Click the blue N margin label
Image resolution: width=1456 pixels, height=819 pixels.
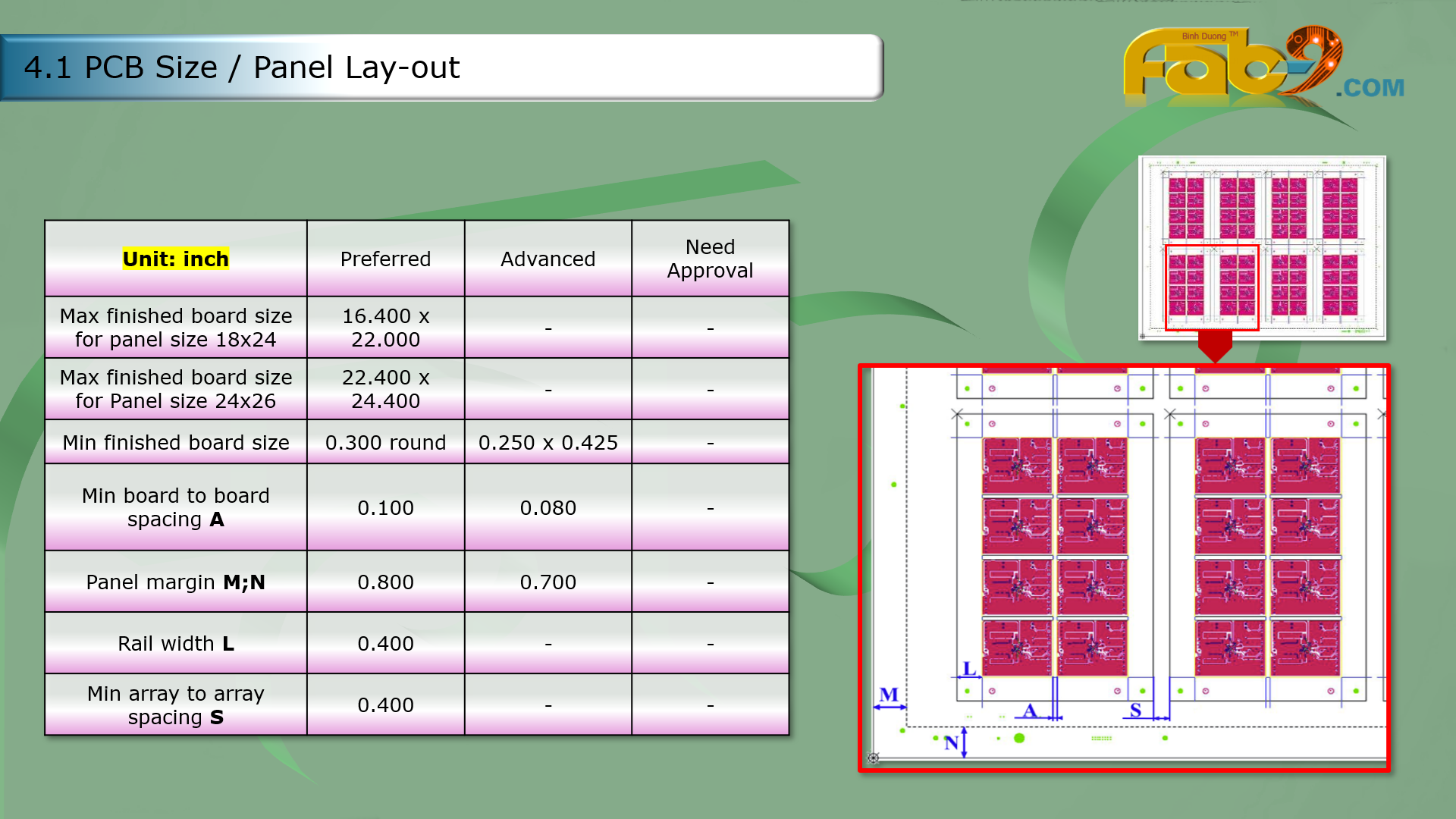(x=951, y=743)
